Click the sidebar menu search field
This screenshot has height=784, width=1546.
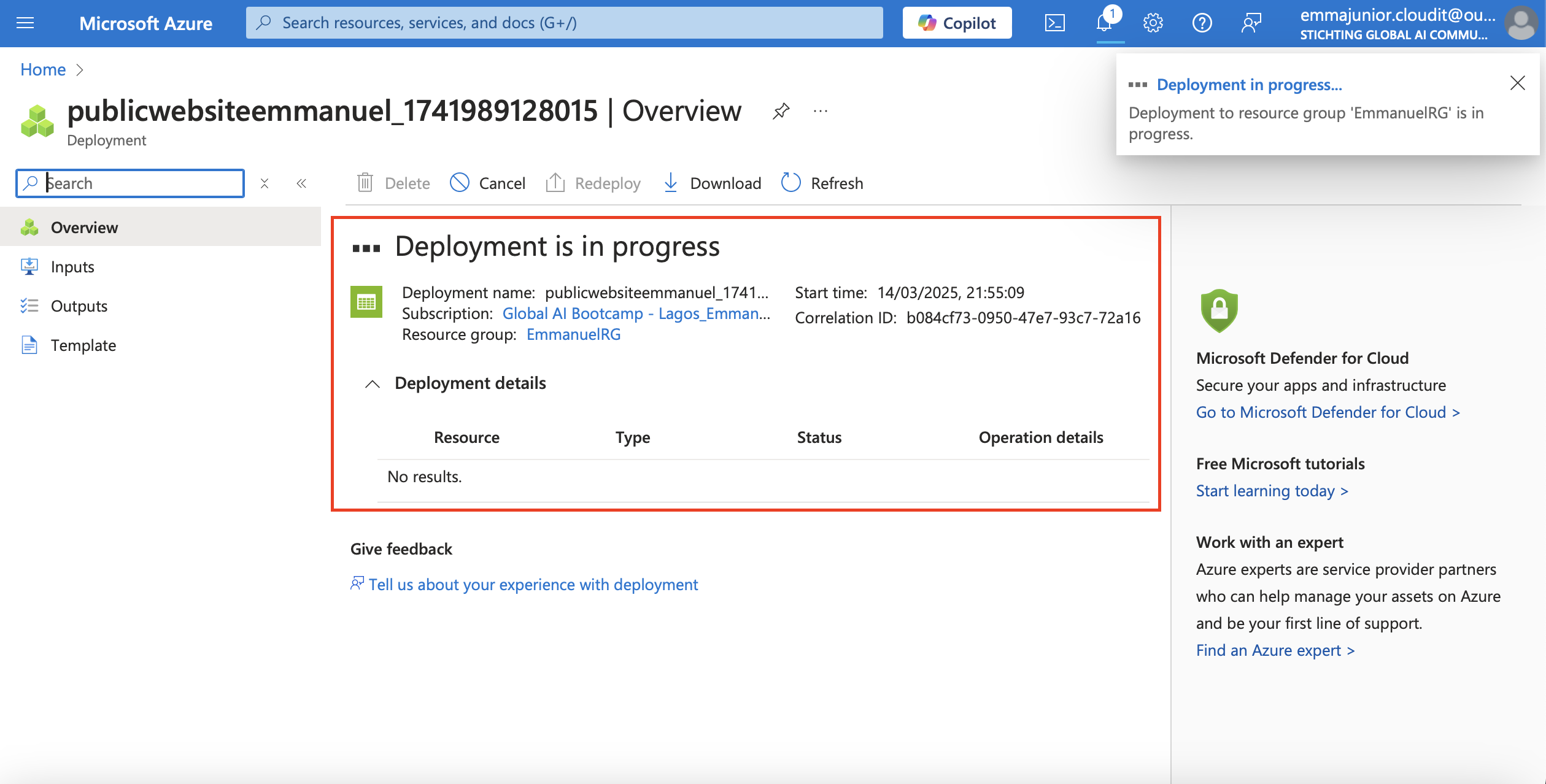click(x=130, y=183)
